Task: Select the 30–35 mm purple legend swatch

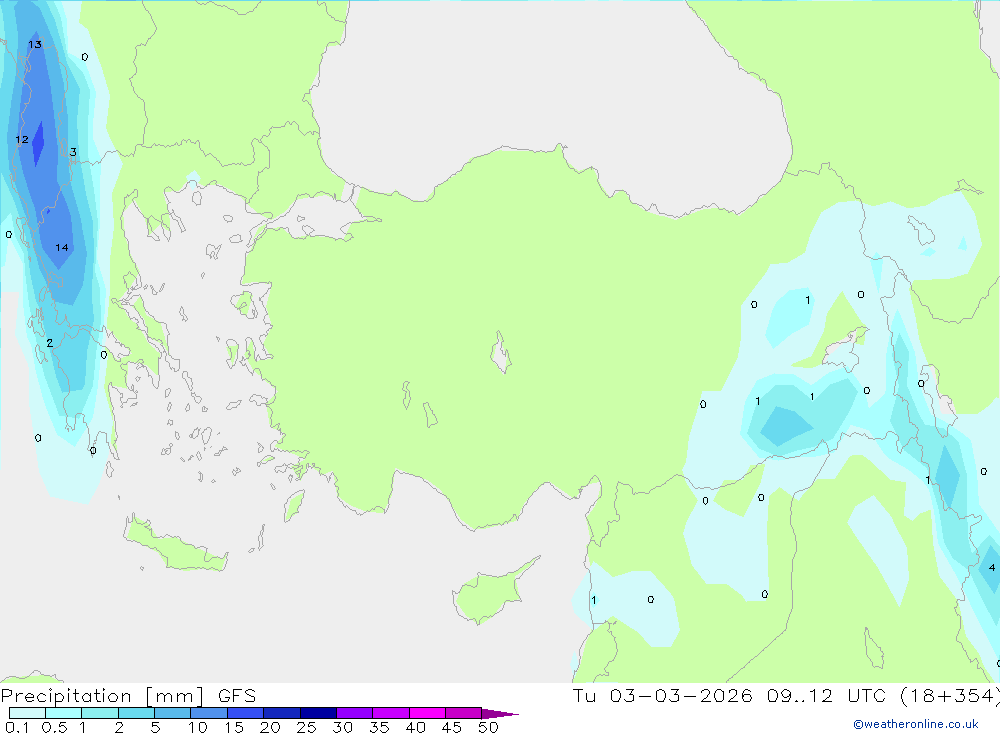Action: pyautogui.click(x=354, y=713)
